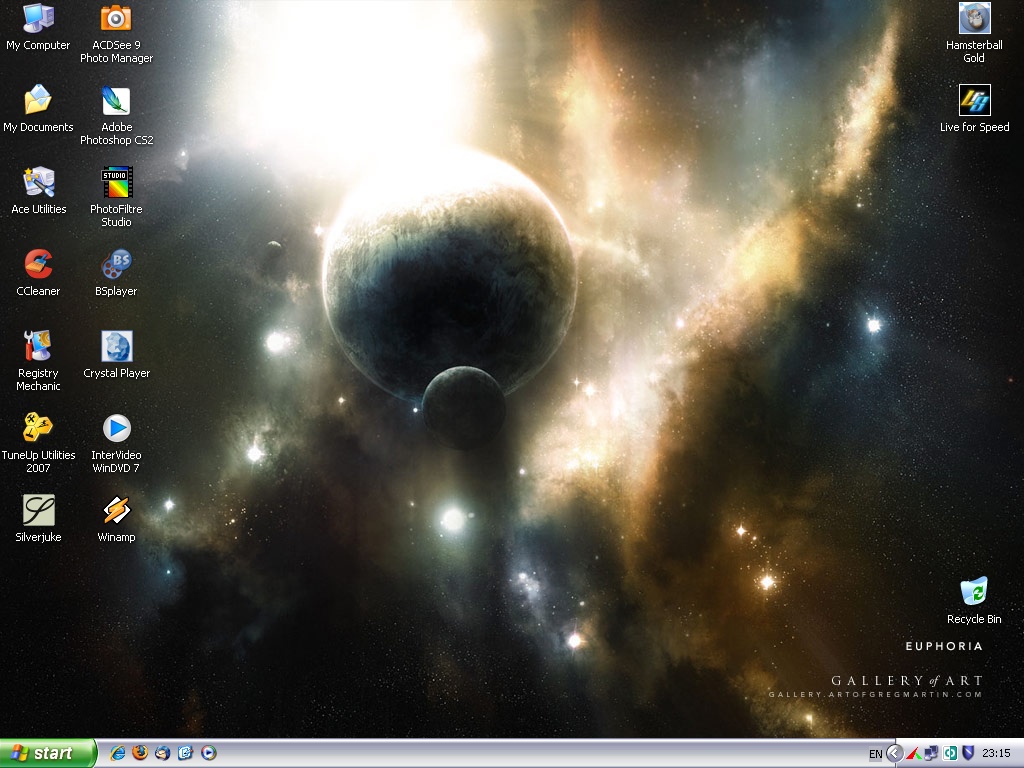Launch Internet Explorer from Quick Launch

click(118, 753)
